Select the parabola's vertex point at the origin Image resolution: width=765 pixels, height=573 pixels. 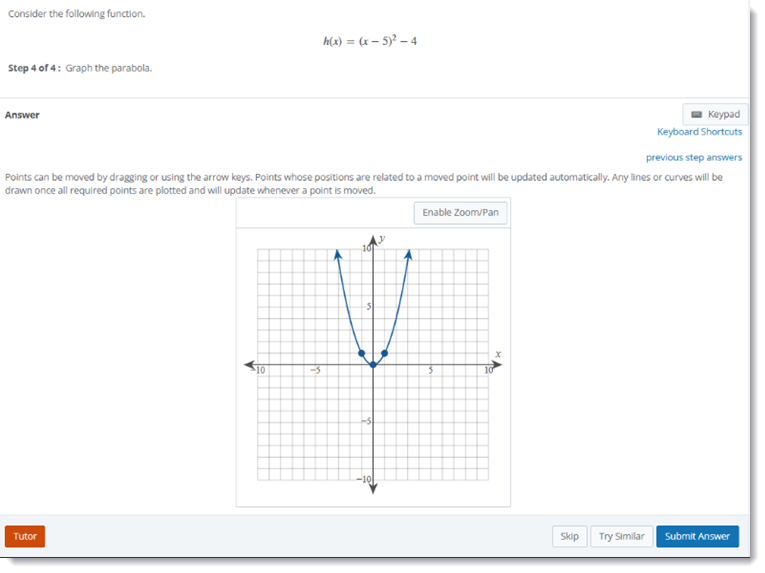(x=373, y=364)
